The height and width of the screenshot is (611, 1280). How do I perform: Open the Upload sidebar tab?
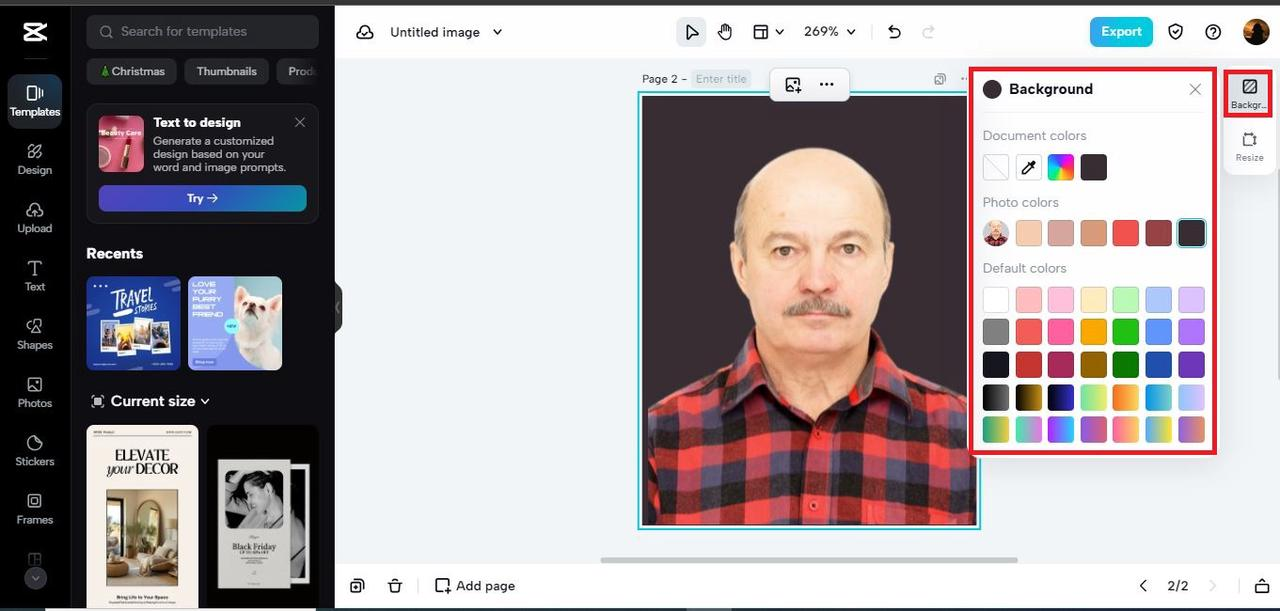click(35, 218)
